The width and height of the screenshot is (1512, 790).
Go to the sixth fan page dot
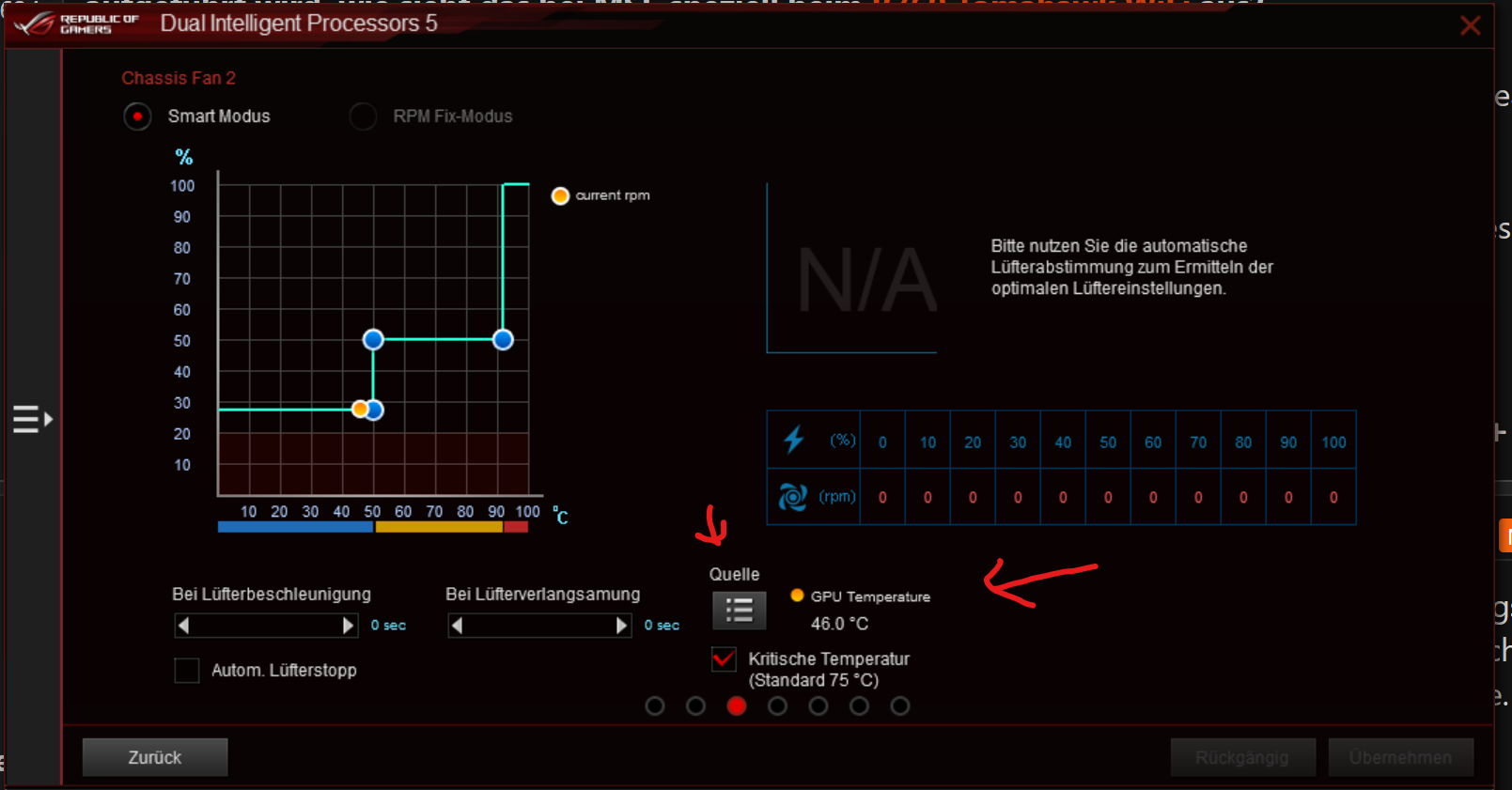point(859,705)
